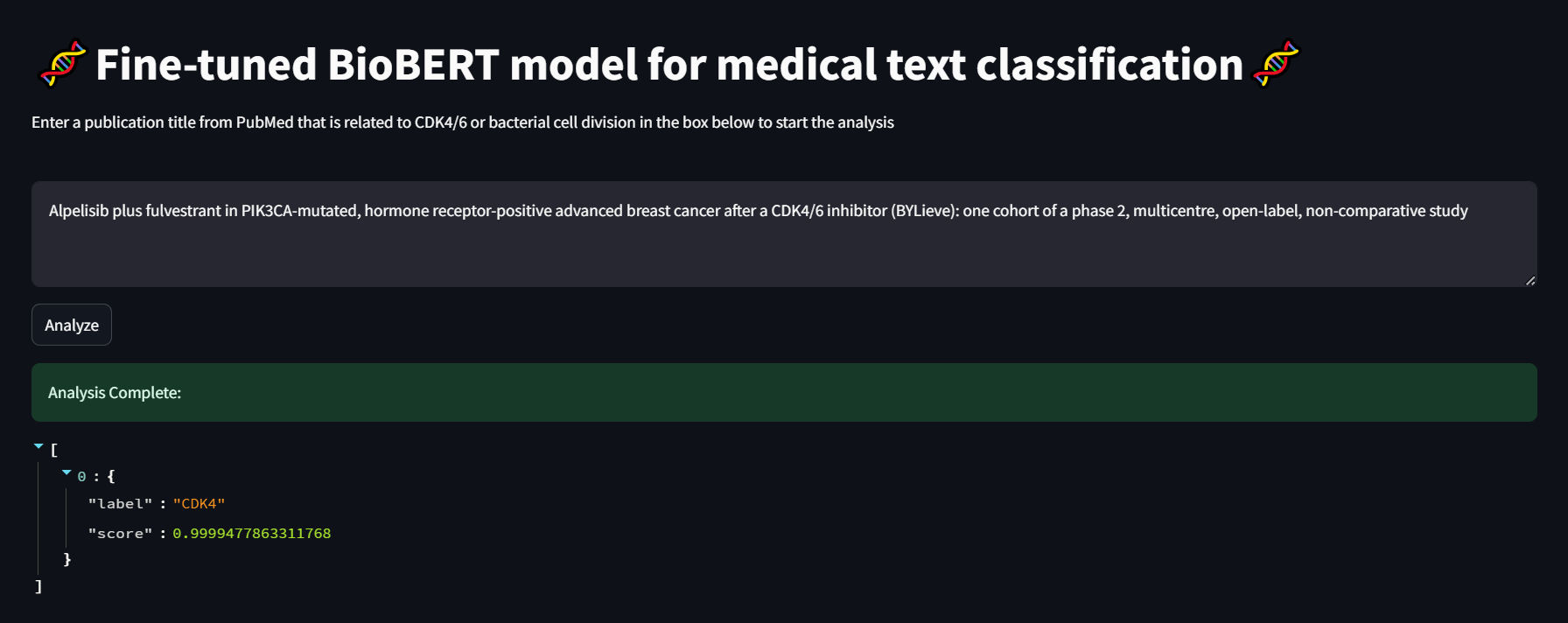Screen dimensions: 1568x623
Task: Click the PubMed instruction text line
Action: coord(462,122)
